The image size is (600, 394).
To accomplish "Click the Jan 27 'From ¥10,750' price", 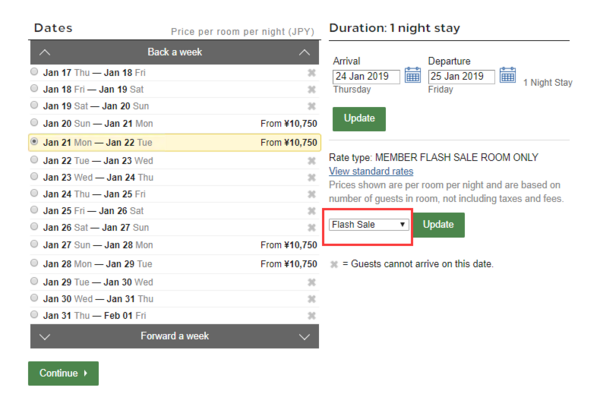I will pos(289,245).
